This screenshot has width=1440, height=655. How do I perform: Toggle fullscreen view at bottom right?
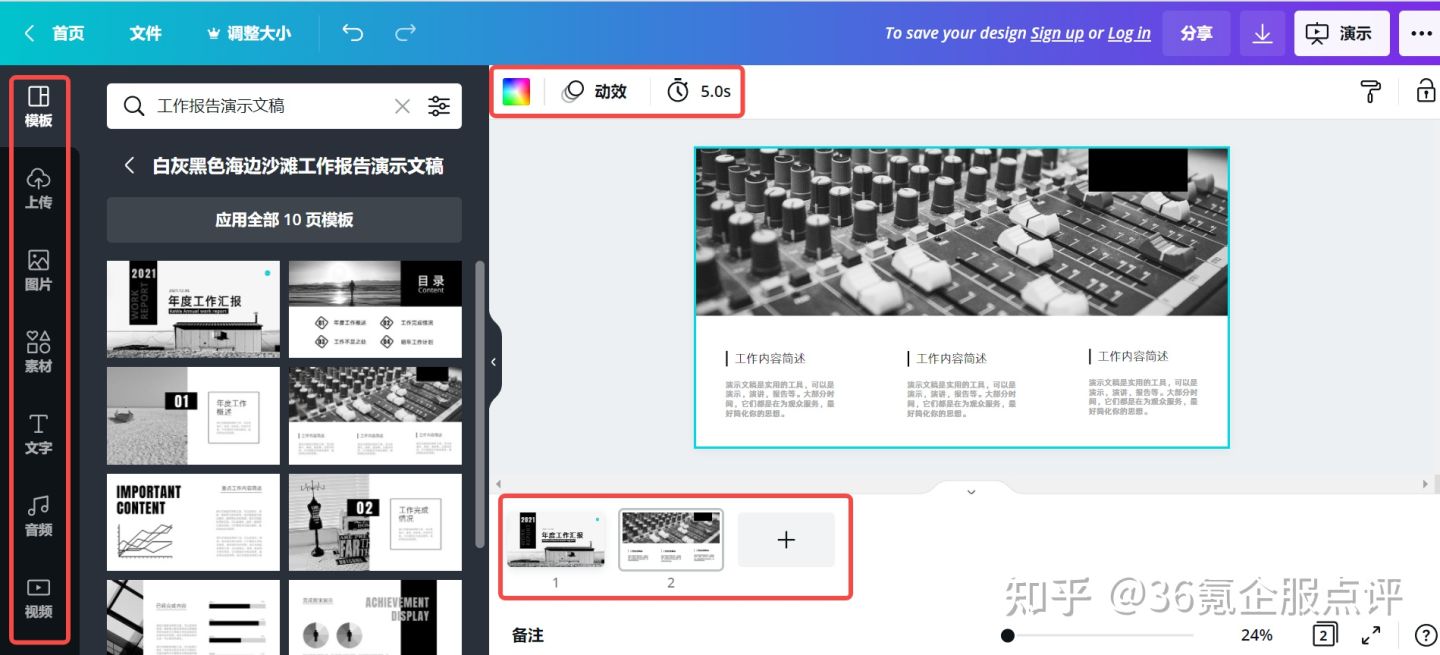[1372, 634]
